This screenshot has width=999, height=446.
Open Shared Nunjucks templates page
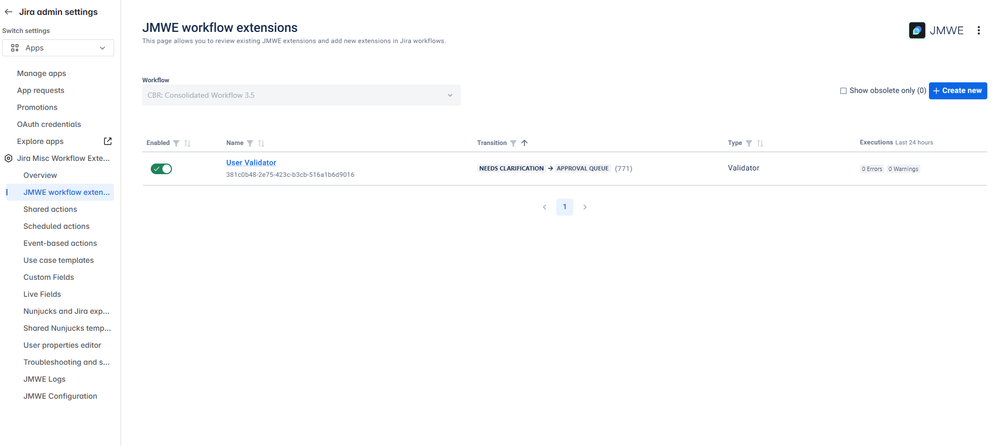[67, 328]
